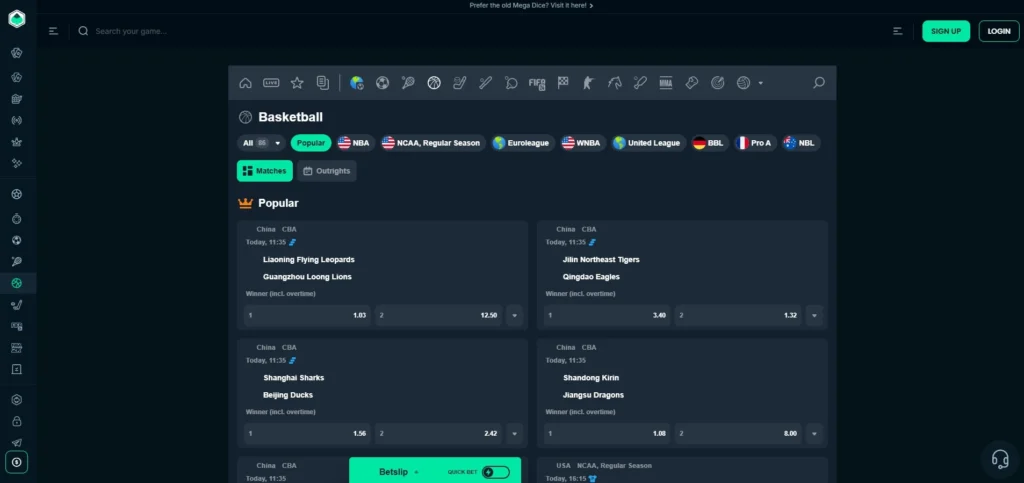
Task: Select the Pro A league filter
Action: [x=755, y=143]
